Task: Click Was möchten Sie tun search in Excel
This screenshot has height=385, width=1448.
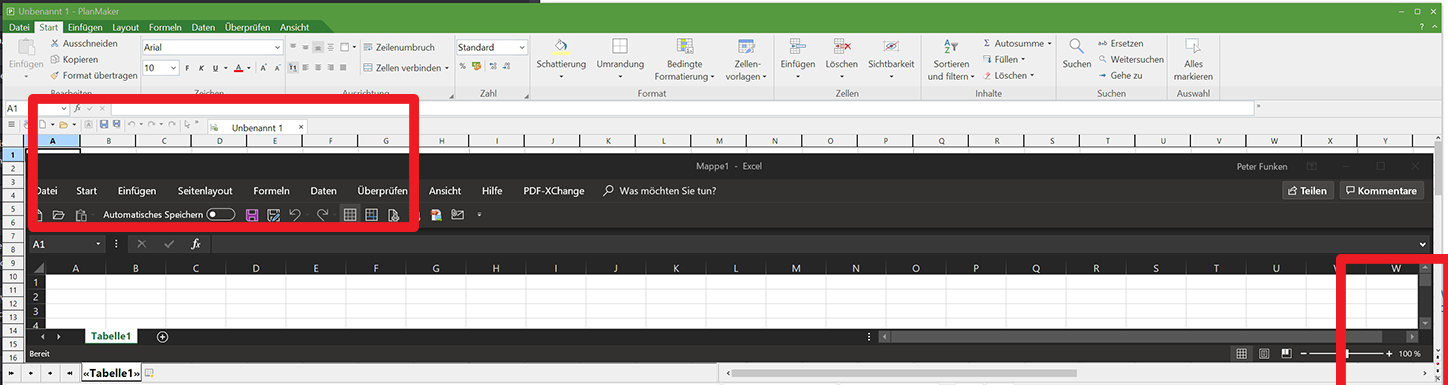Action: point(659,191)
